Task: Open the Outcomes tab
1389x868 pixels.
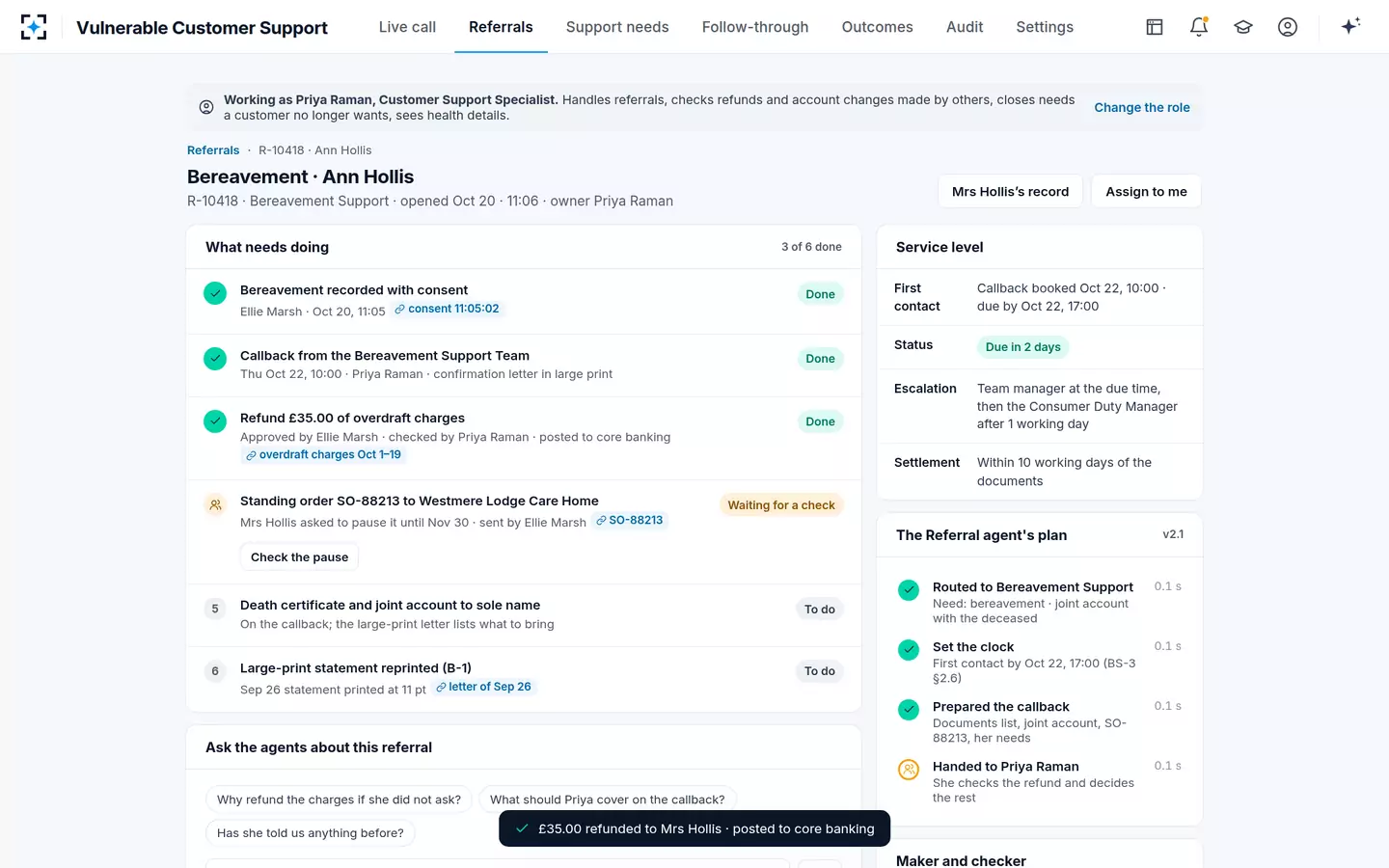Action: click(877, 27)
